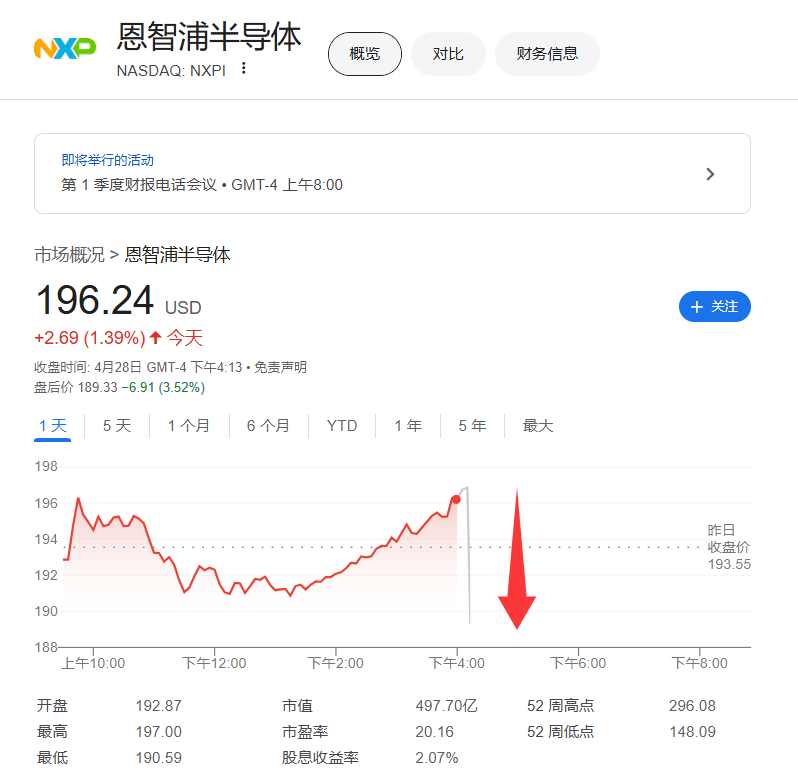Image resolution: width=798 pixels, height=784 pixels.
Task: Select the 1 个月 chart range
Action: click(x=188, y=426)
